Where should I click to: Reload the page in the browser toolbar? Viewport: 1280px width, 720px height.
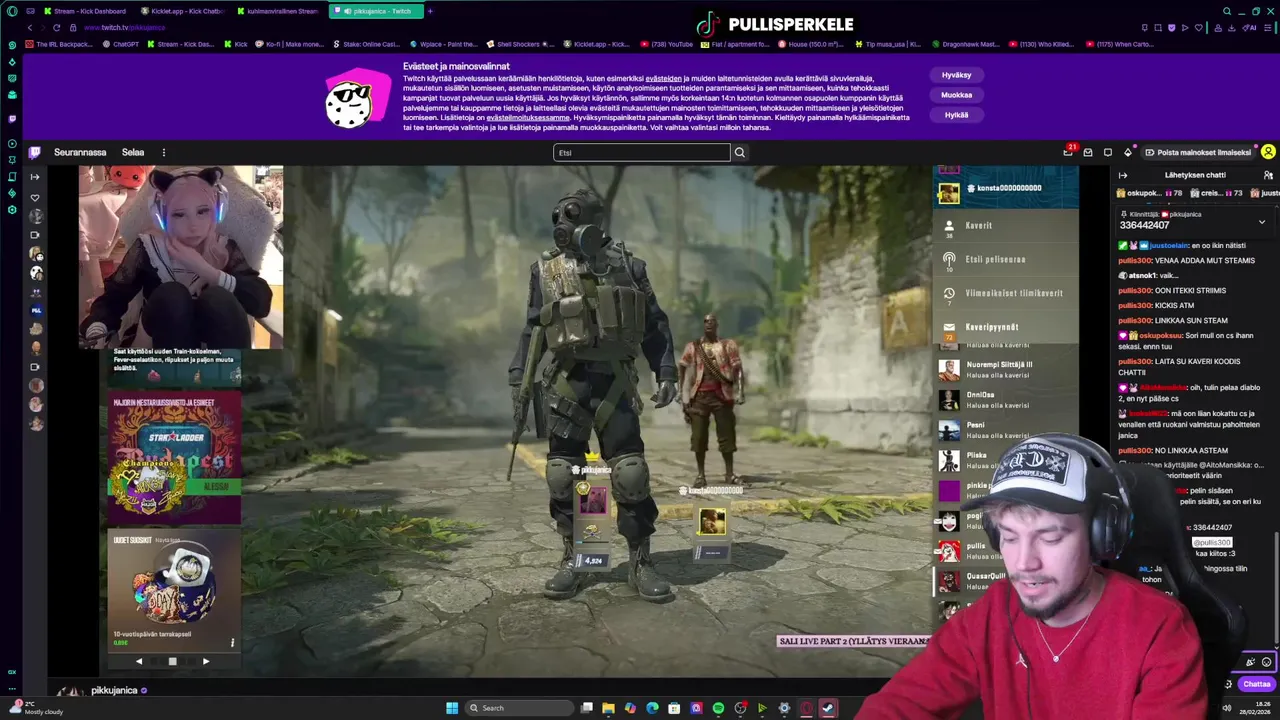[56, 27]
